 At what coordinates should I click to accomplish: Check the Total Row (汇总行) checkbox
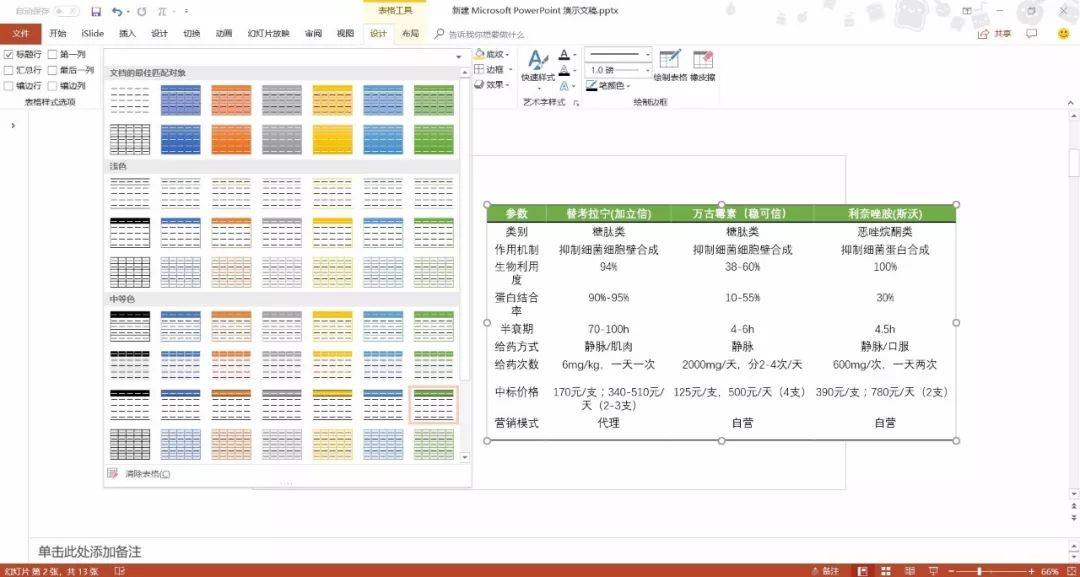(x=8, y=70)
